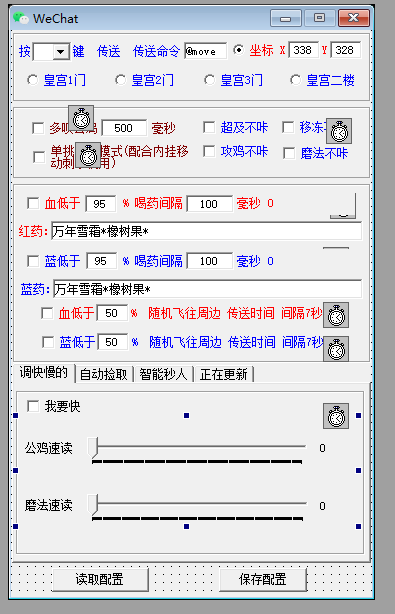Check the 我要快 checkbox
This screenshot has height=614, width=395.
[33, 406]
